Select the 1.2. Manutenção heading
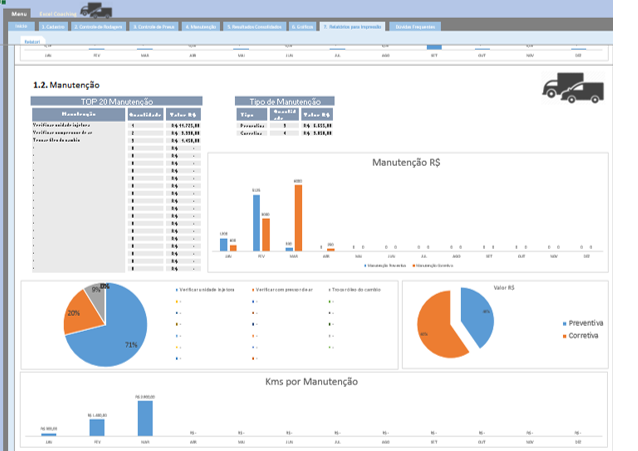Image resolution: width=638 pixels, height=451 pixels. 66,85
